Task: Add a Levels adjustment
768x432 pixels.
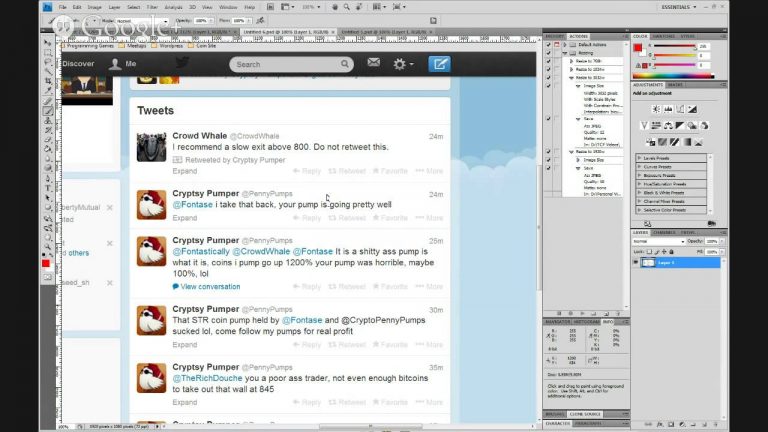Action: [x=668, y=109]
